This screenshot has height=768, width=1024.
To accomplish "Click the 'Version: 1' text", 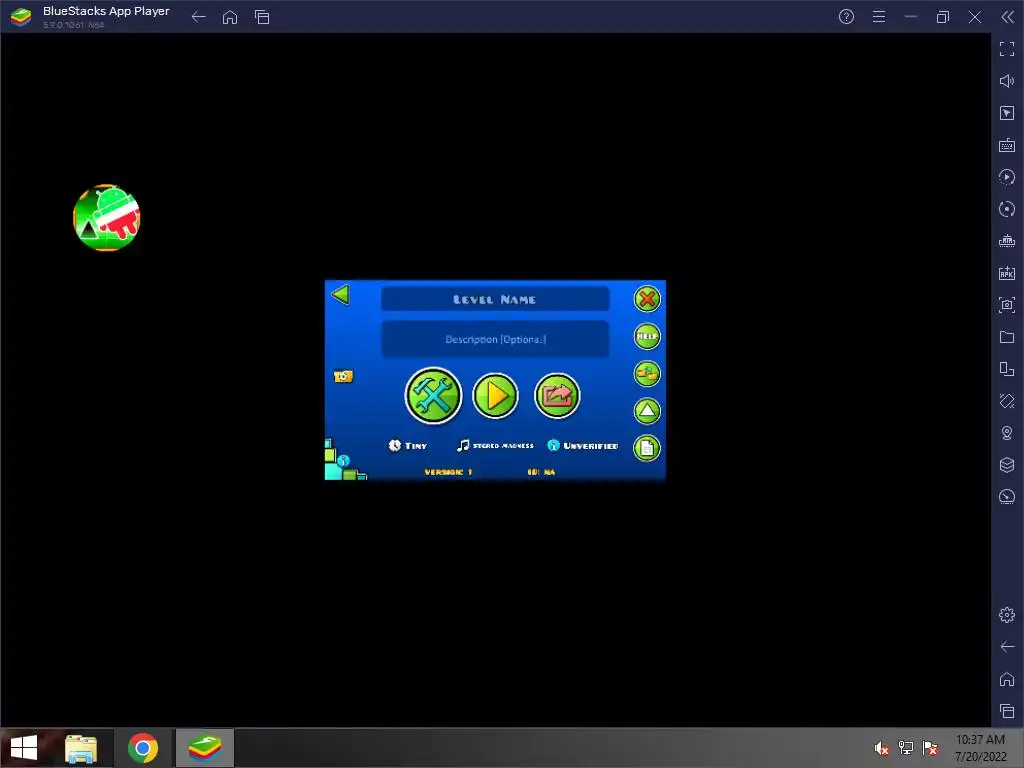I will pos(448,472).
